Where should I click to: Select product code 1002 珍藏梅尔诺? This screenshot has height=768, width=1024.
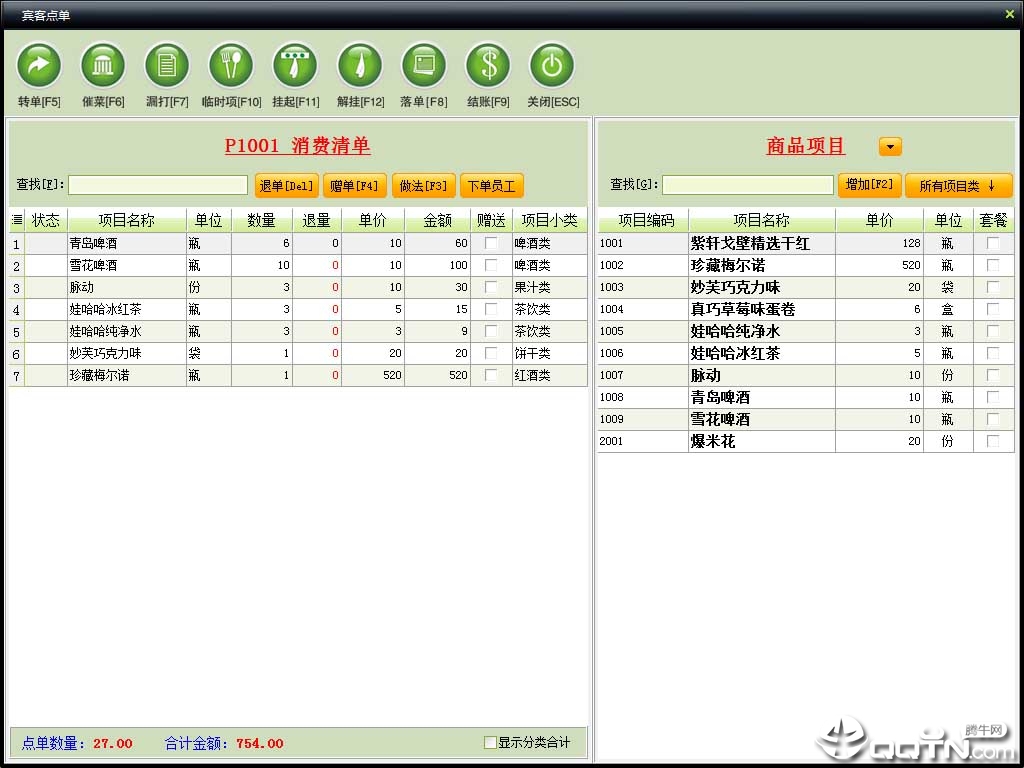point(806,265)
